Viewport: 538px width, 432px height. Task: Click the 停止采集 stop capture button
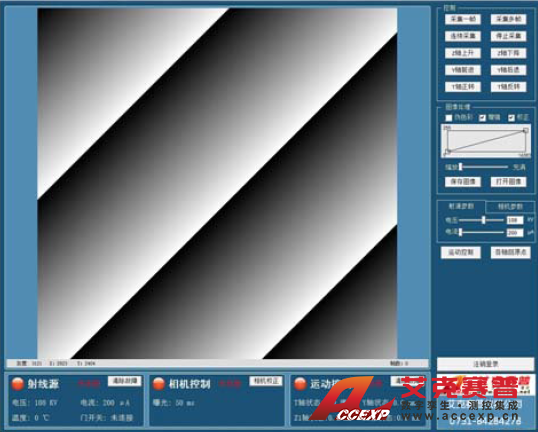[508, 36]
